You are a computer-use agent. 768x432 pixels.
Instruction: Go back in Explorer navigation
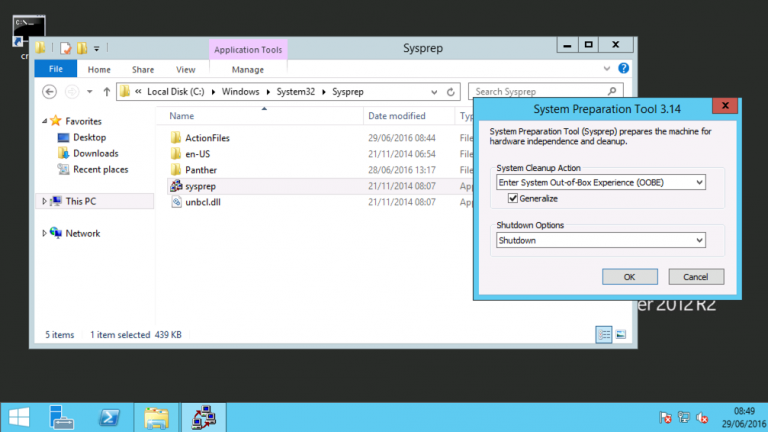tap(49, 92)
